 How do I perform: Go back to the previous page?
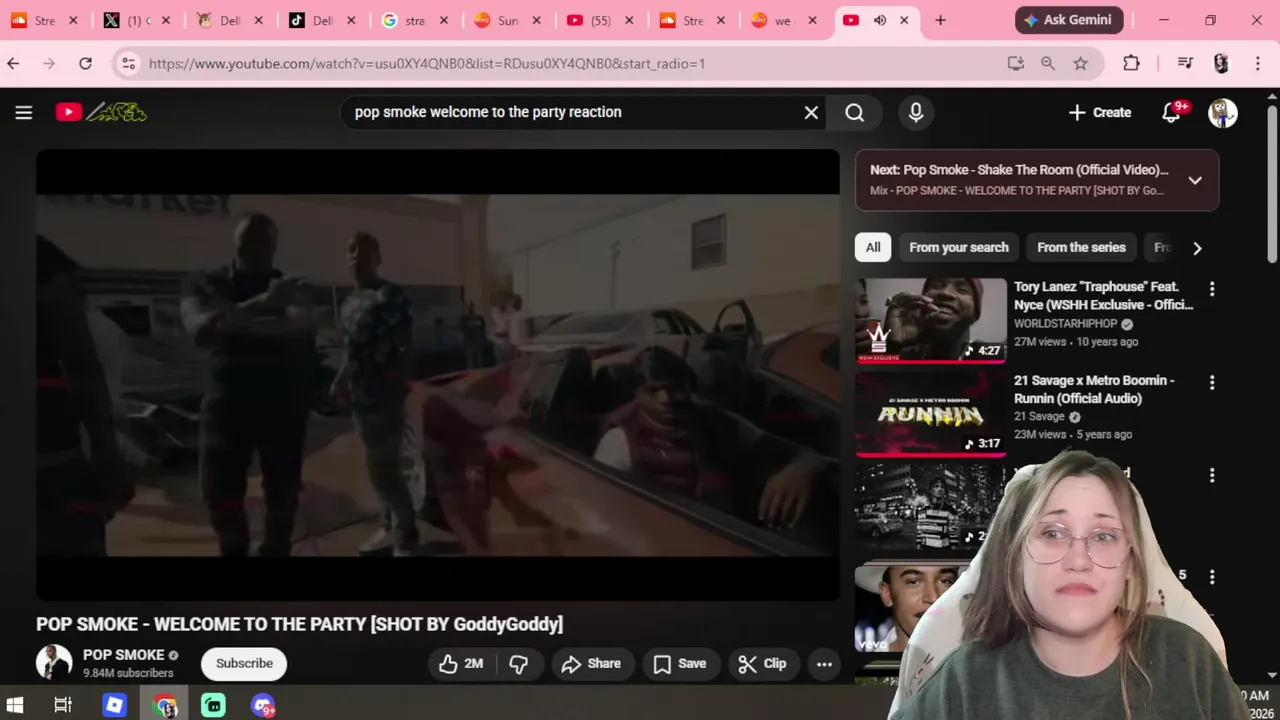pos(13,63)
